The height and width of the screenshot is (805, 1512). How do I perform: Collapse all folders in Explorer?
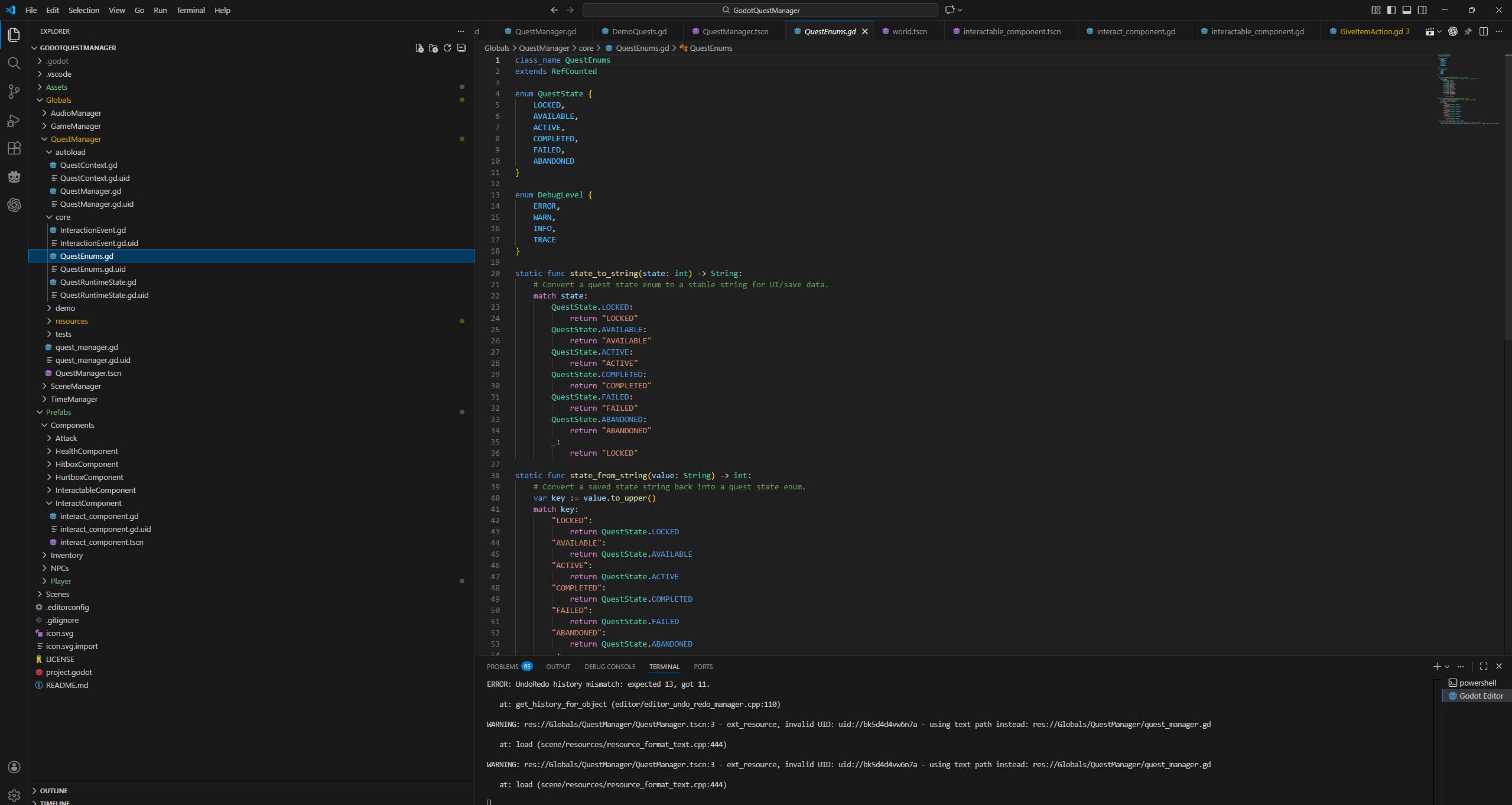click(461, 48)
